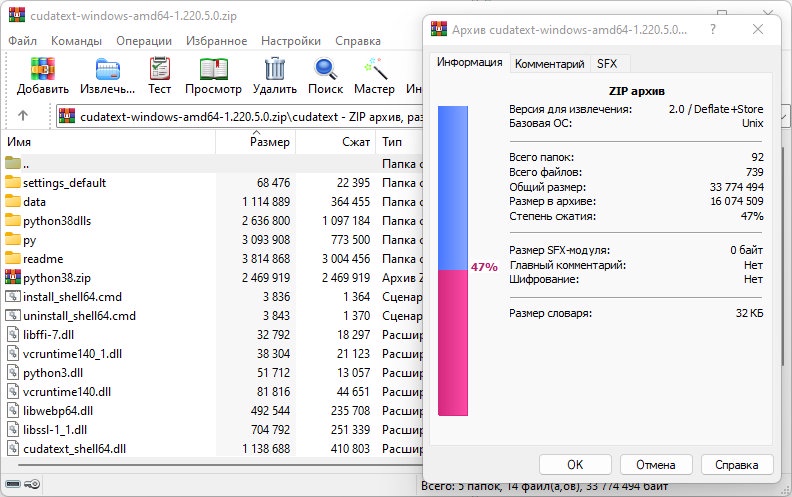792x497 pixels.
Task: Open the Просмотр (View) tool
Action: point(213,69)
